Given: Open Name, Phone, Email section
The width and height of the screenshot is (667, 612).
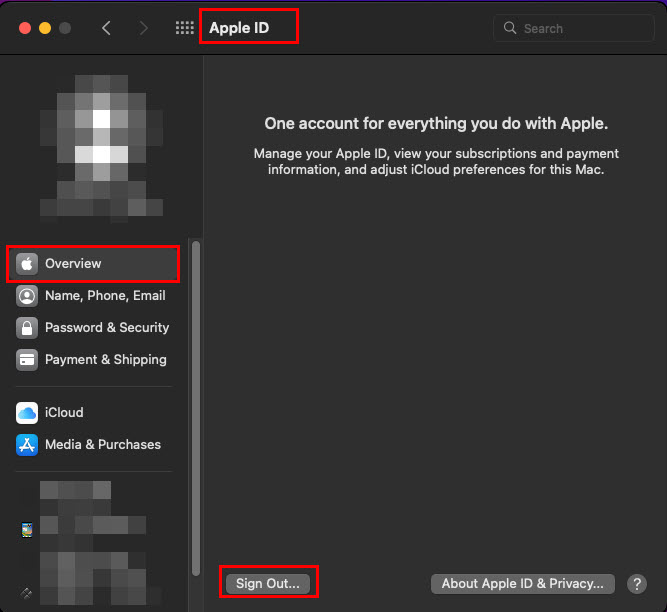Looking at the screenshot, I should (93, 296).
